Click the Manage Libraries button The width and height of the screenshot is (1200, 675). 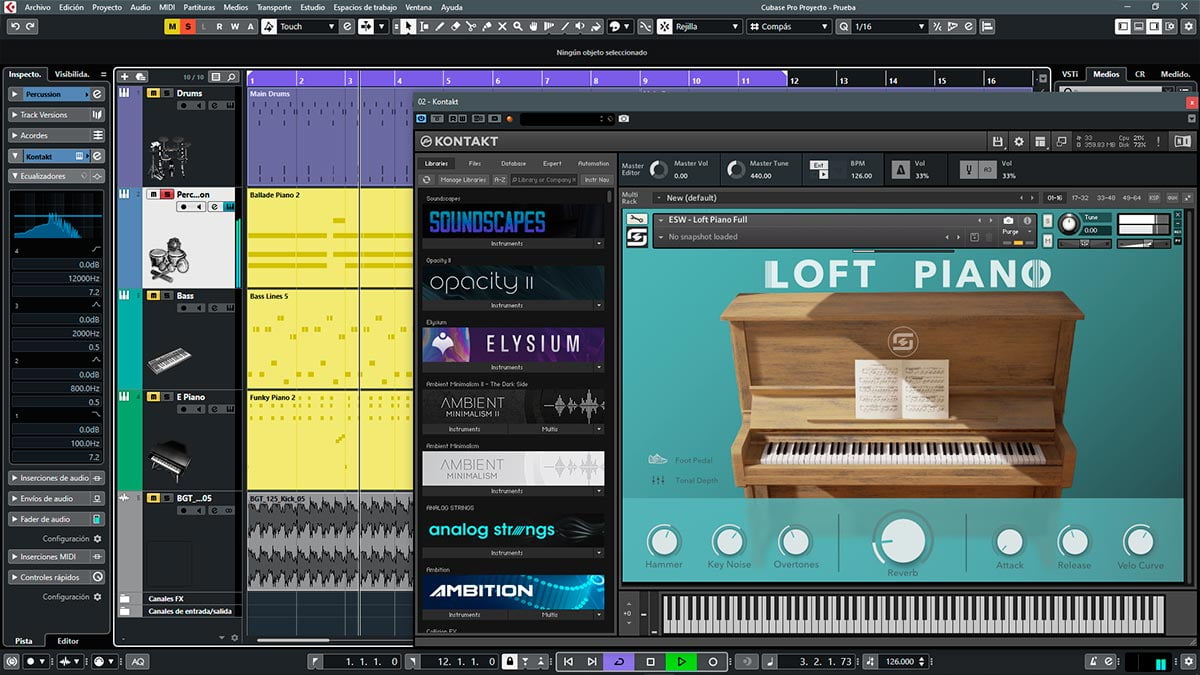(463, 180)
